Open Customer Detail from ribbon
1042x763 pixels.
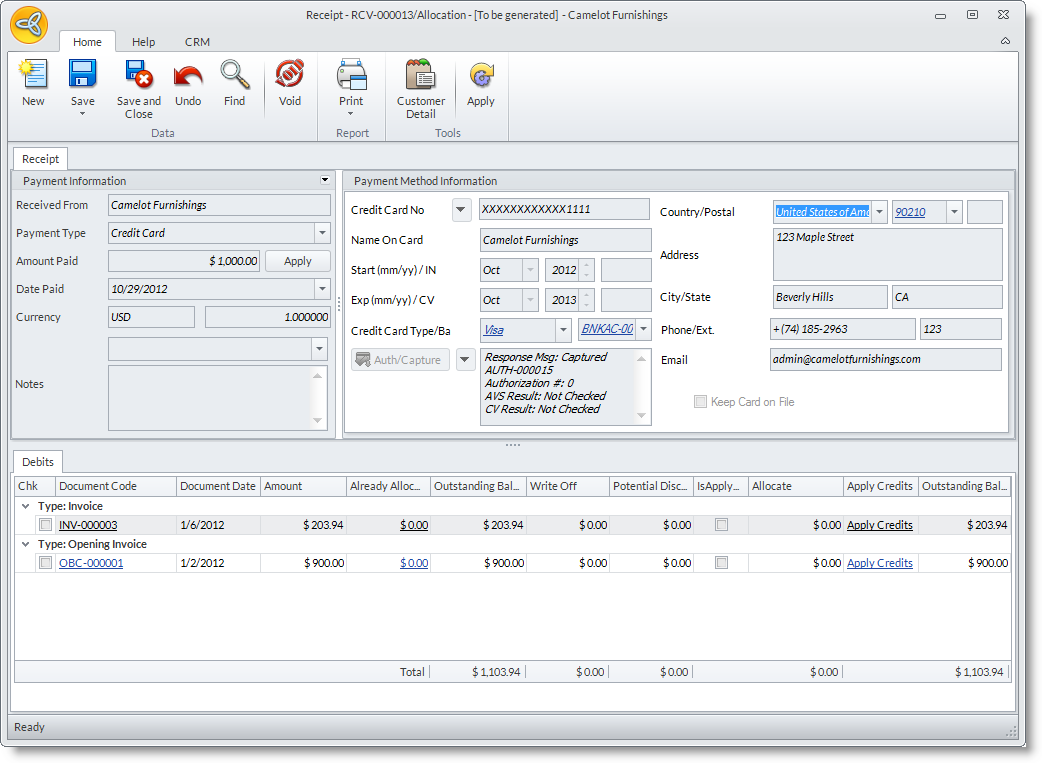coord(420,76)
